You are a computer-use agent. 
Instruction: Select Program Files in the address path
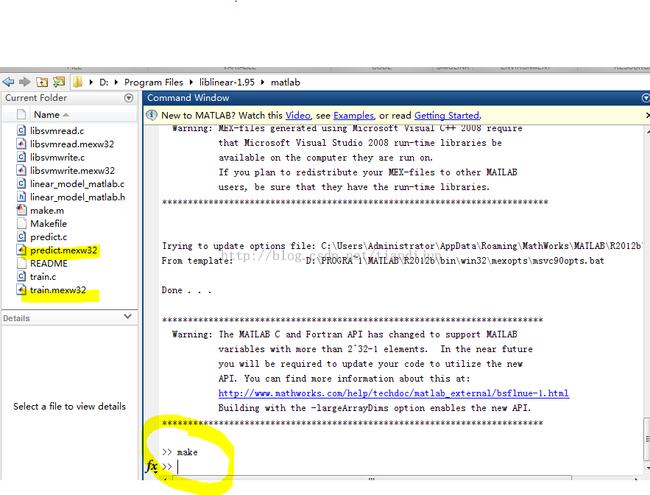tap(153, 82)
